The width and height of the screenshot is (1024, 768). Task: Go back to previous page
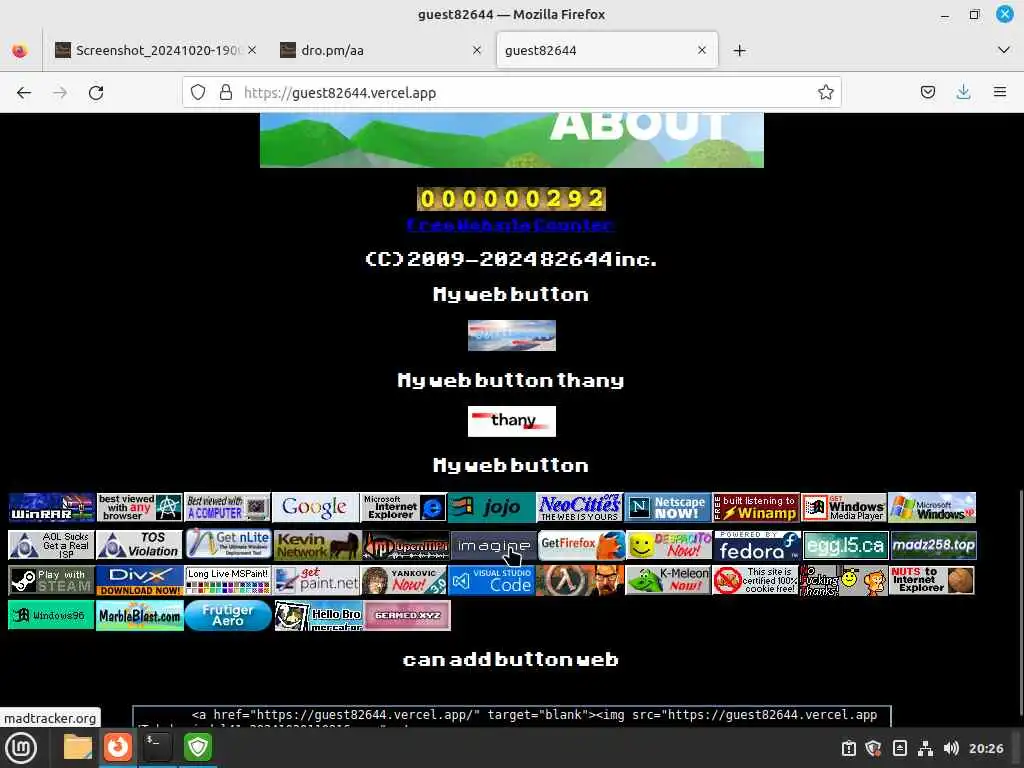pyautogui.click(x=24, y=93)
